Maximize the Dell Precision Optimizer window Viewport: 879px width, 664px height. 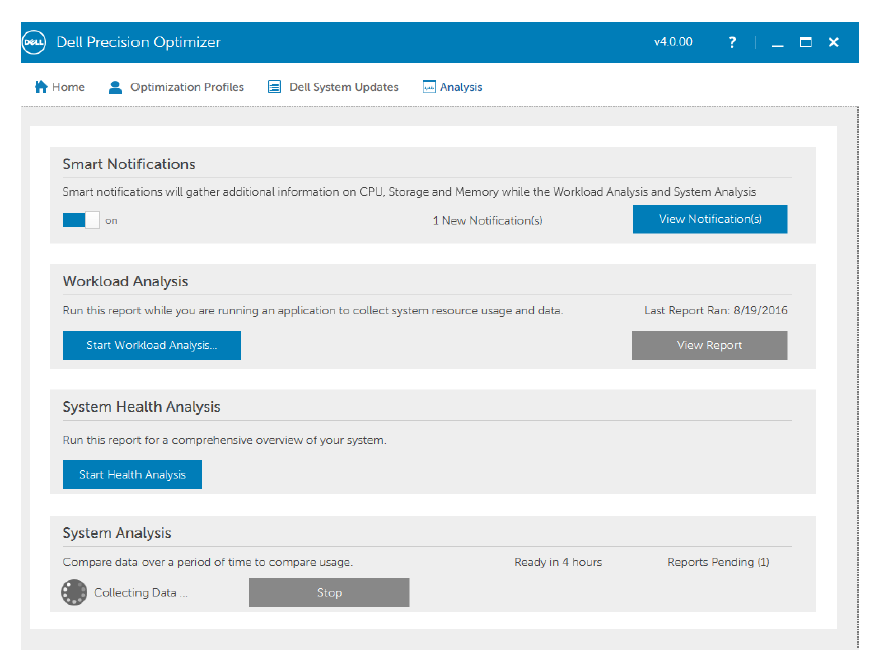(x=806, y=42)
